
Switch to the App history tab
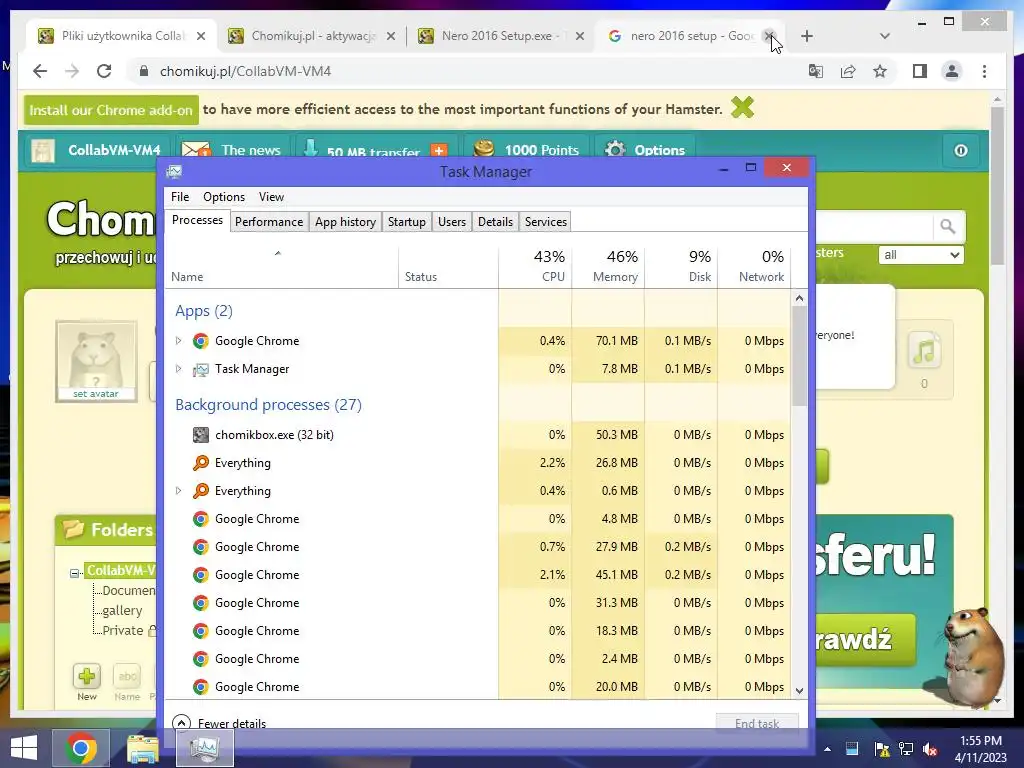click(345, 221)
